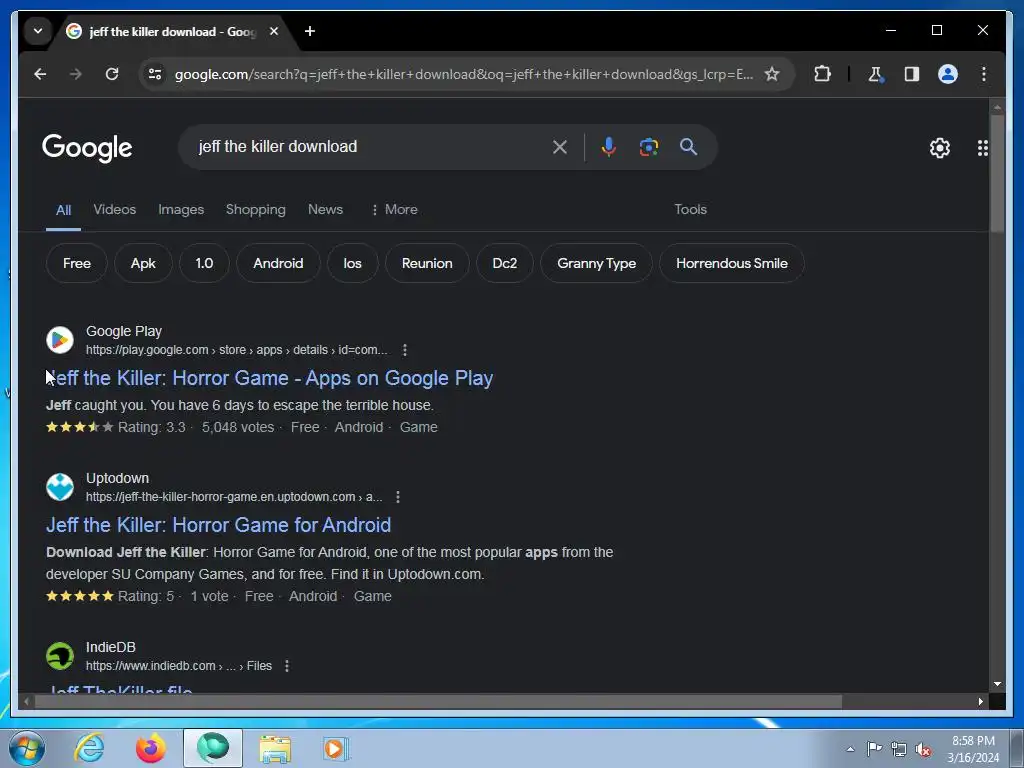Switch to the Shopping tab
This screenshot has width=1024, height=768.
pyautogui.click(x=255, y=210)
